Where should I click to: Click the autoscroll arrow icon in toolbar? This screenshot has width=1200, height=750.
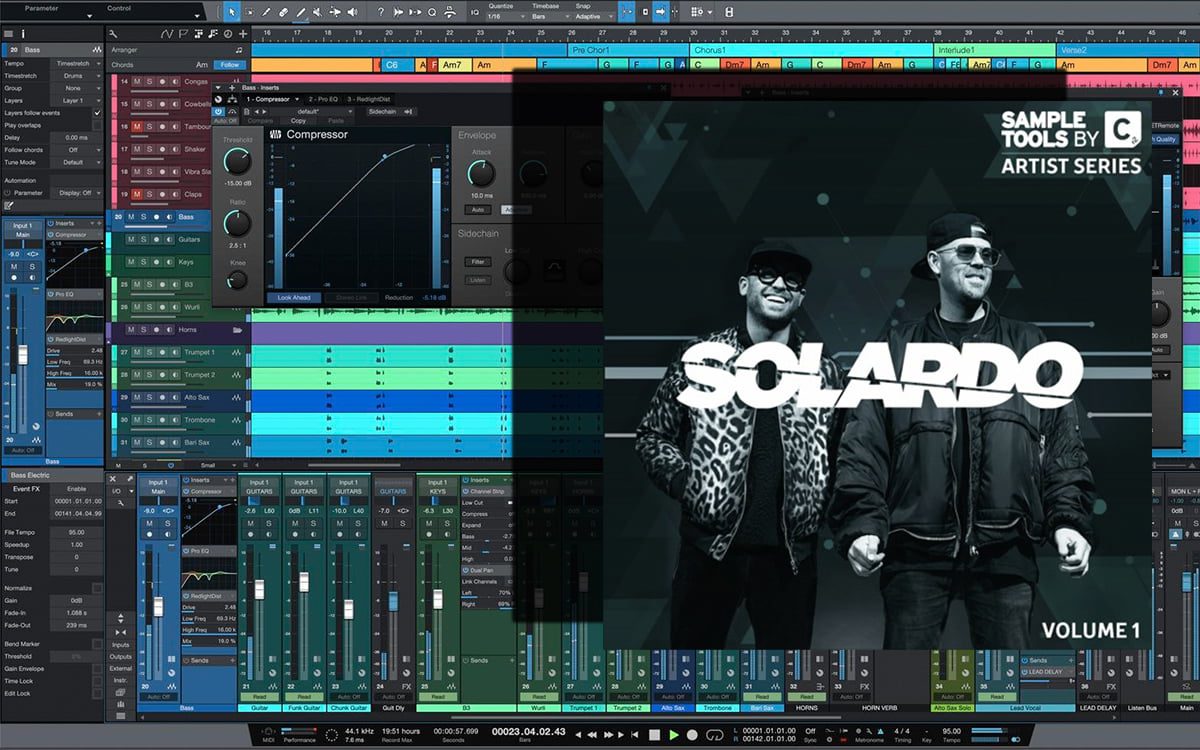660,12
